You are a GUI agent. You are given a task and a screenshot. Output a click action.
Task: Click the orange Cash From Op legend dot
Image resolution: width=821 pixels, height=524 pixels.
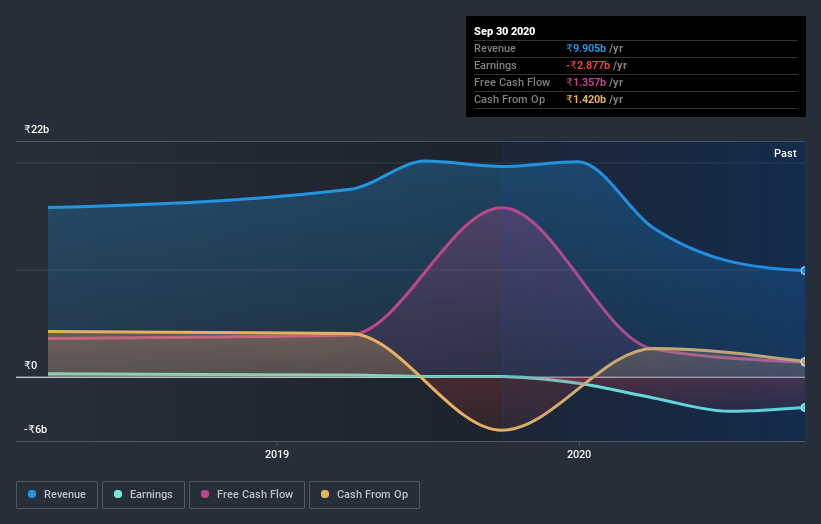click(x=325, y=494)
